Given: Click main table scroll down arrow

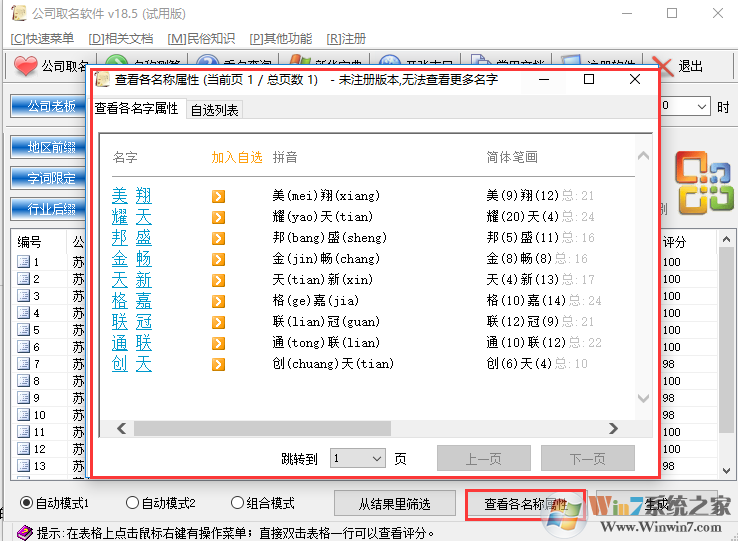Looking at the screenshot, I should (x=726, y=470).
